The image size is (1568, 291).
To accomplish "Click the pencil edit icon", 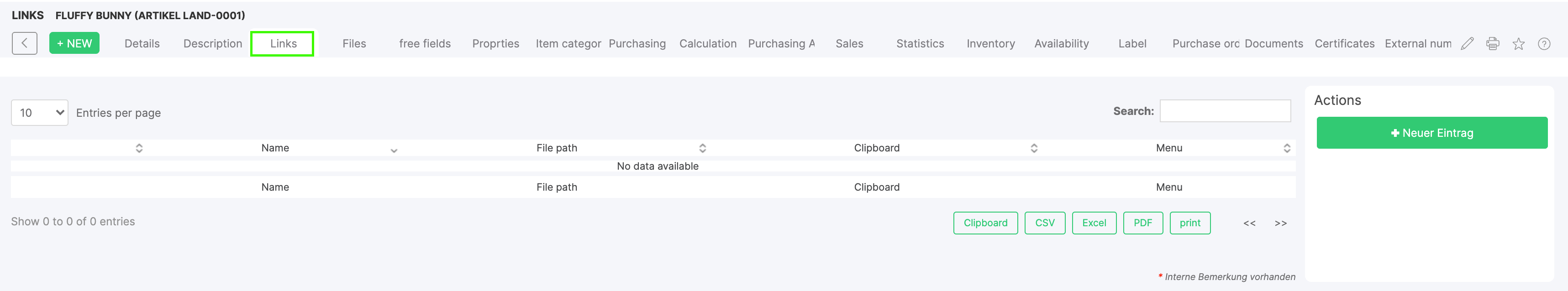I will [1467, 44].
